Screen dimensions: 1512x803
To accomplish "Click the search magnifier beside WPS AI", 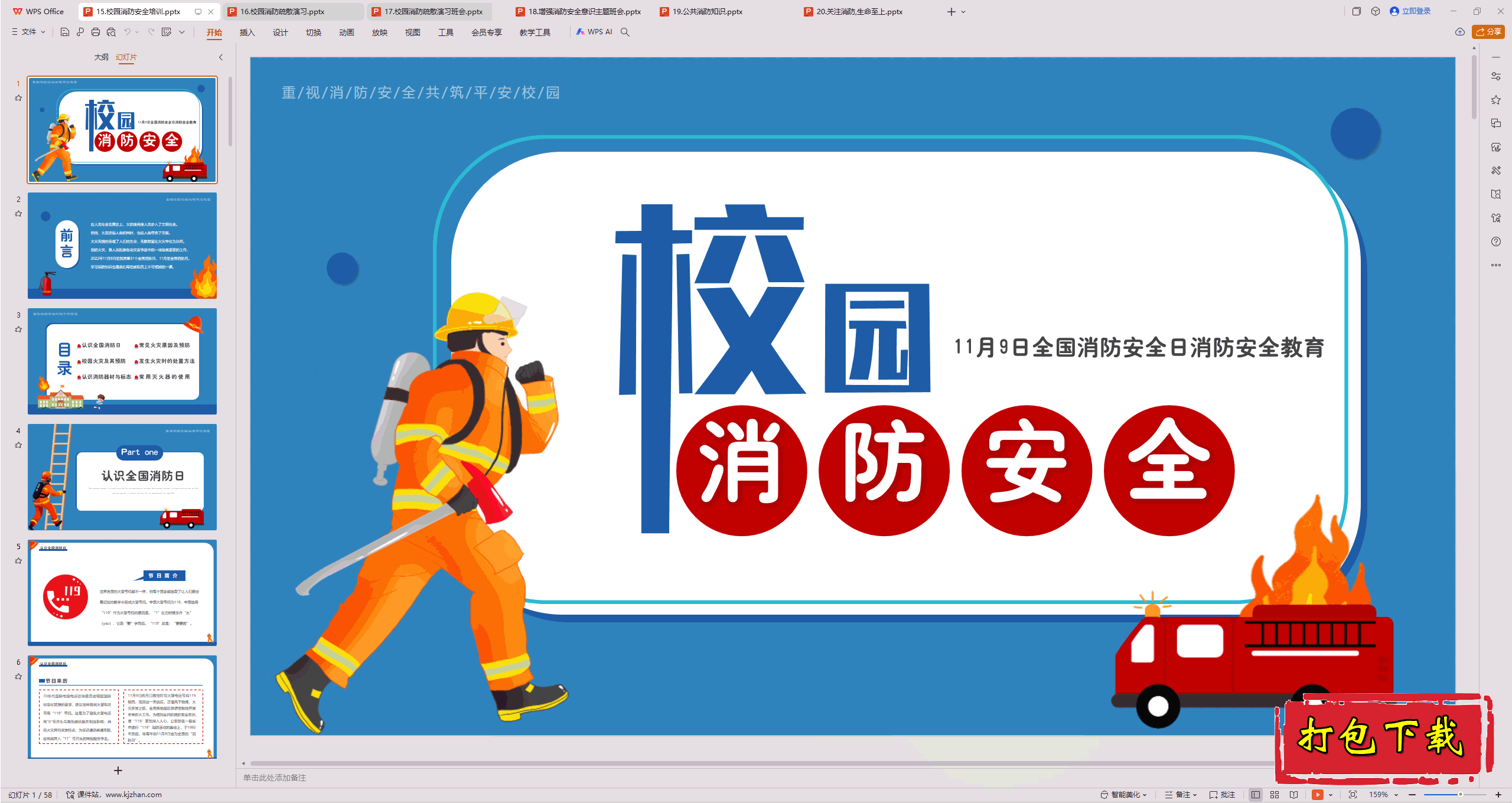I will [x=625, y=32].
